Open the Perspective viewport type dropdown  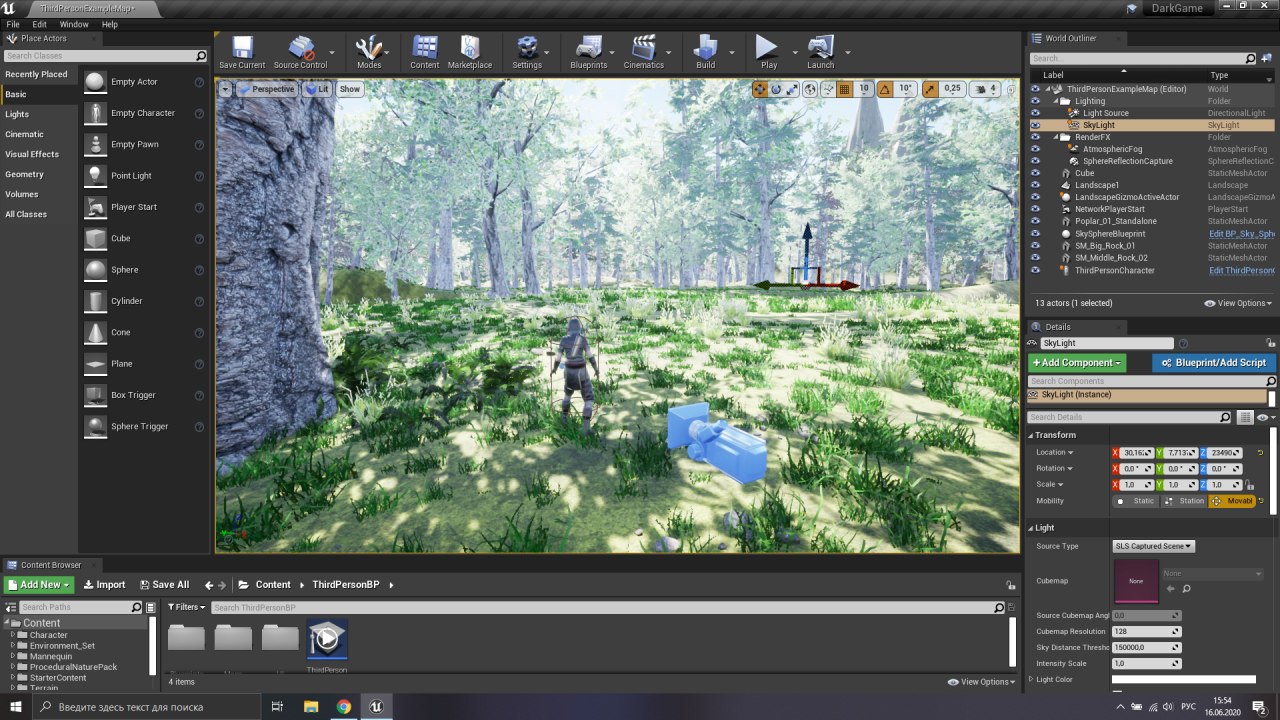266,89
